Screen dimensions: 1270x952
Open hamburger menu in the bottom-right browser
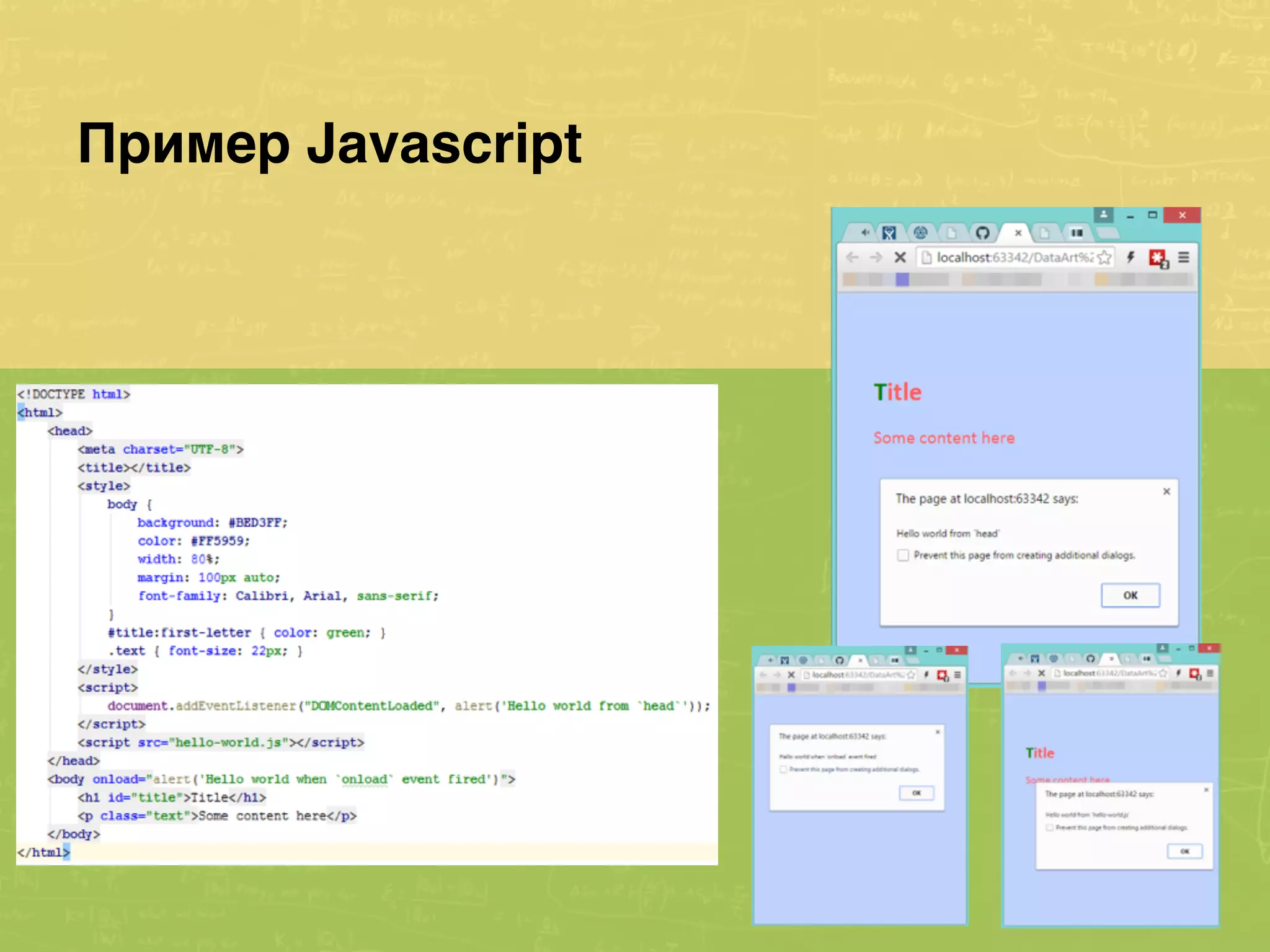(1210, 673)
